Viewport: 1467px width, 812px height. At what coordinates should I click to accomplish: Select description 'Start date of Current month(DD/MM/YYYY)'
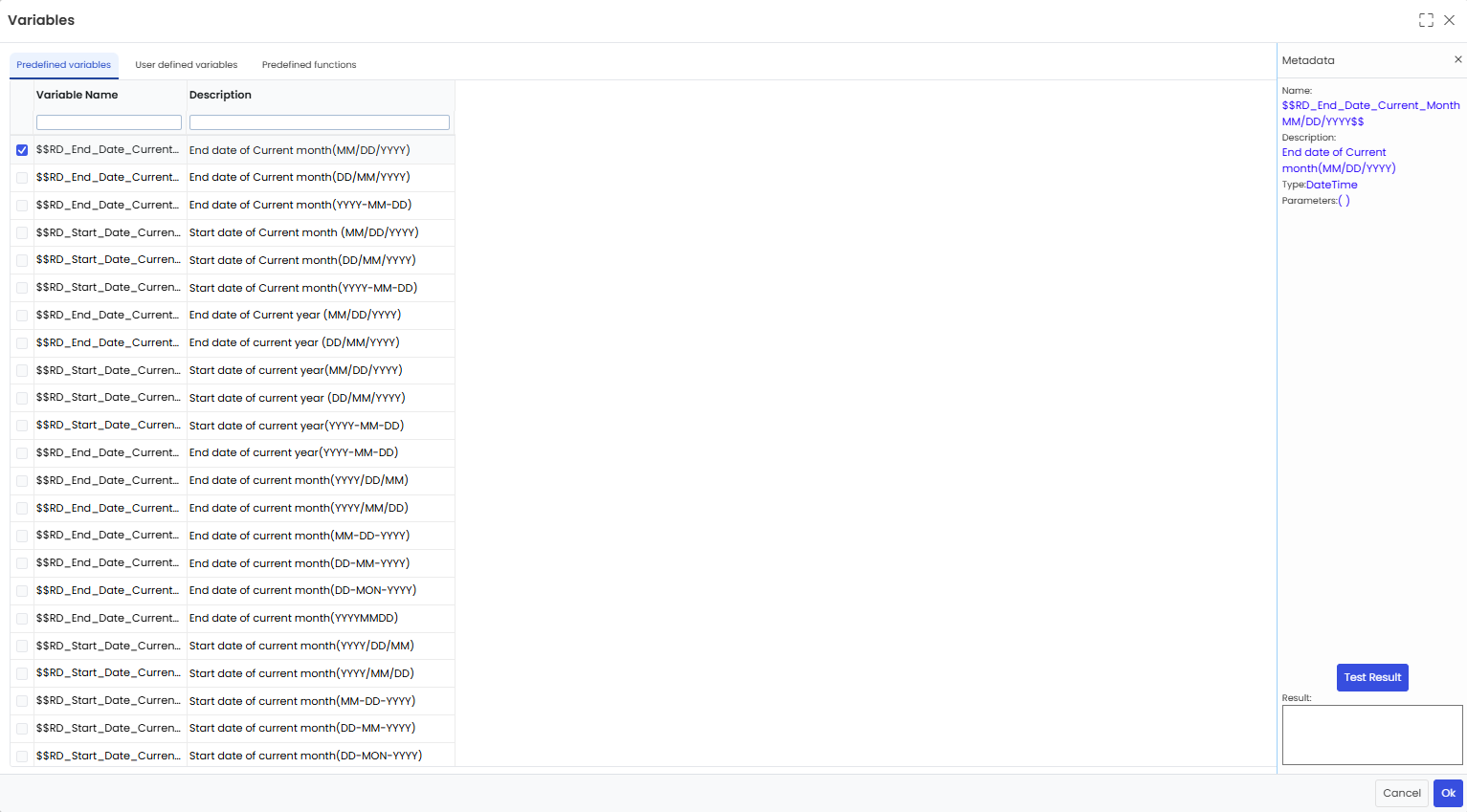click(x=302, y=260)
